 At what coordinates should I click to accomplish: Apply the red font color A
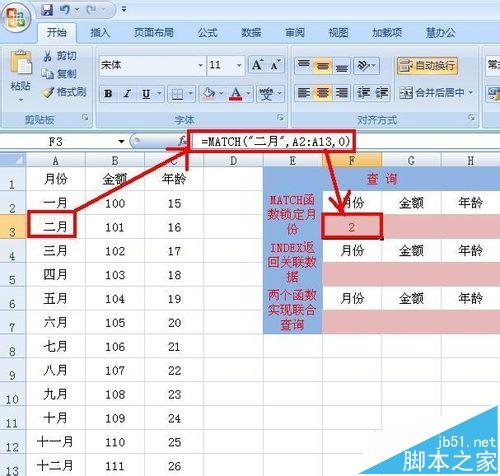coord(236,94)
